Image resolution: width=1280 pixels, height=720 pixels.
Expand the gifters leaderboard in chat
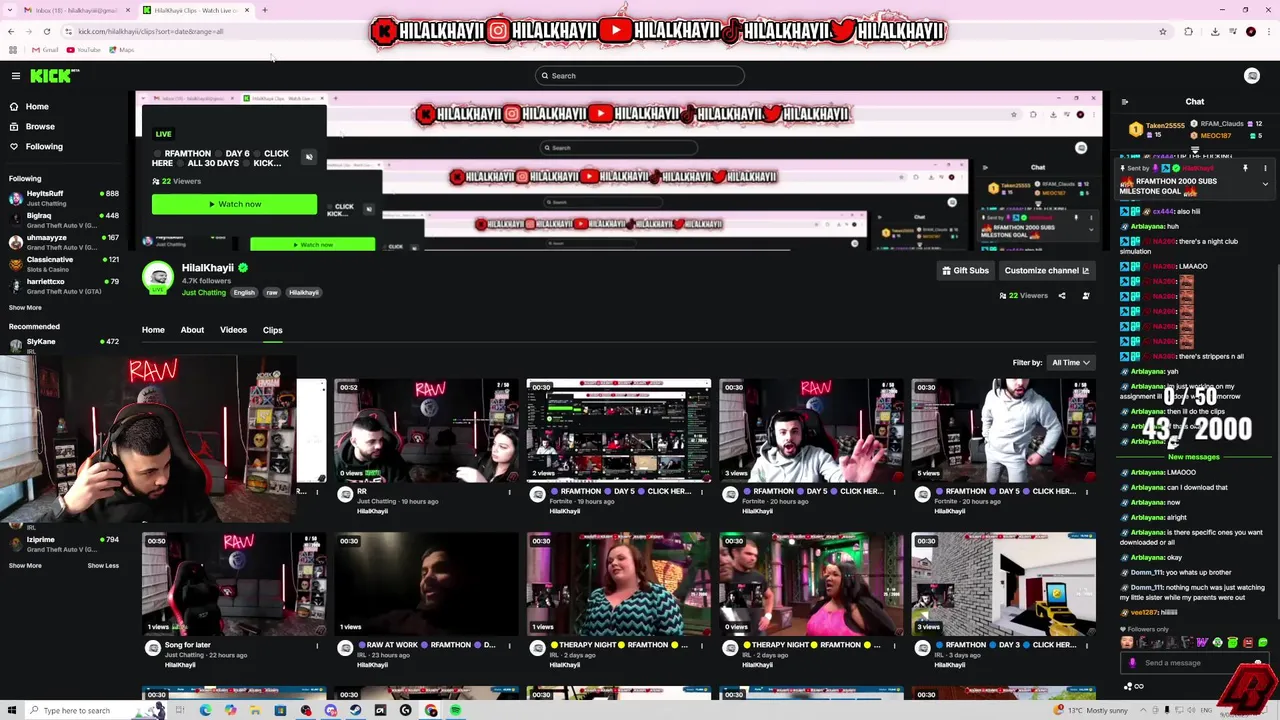(1195, 151)
